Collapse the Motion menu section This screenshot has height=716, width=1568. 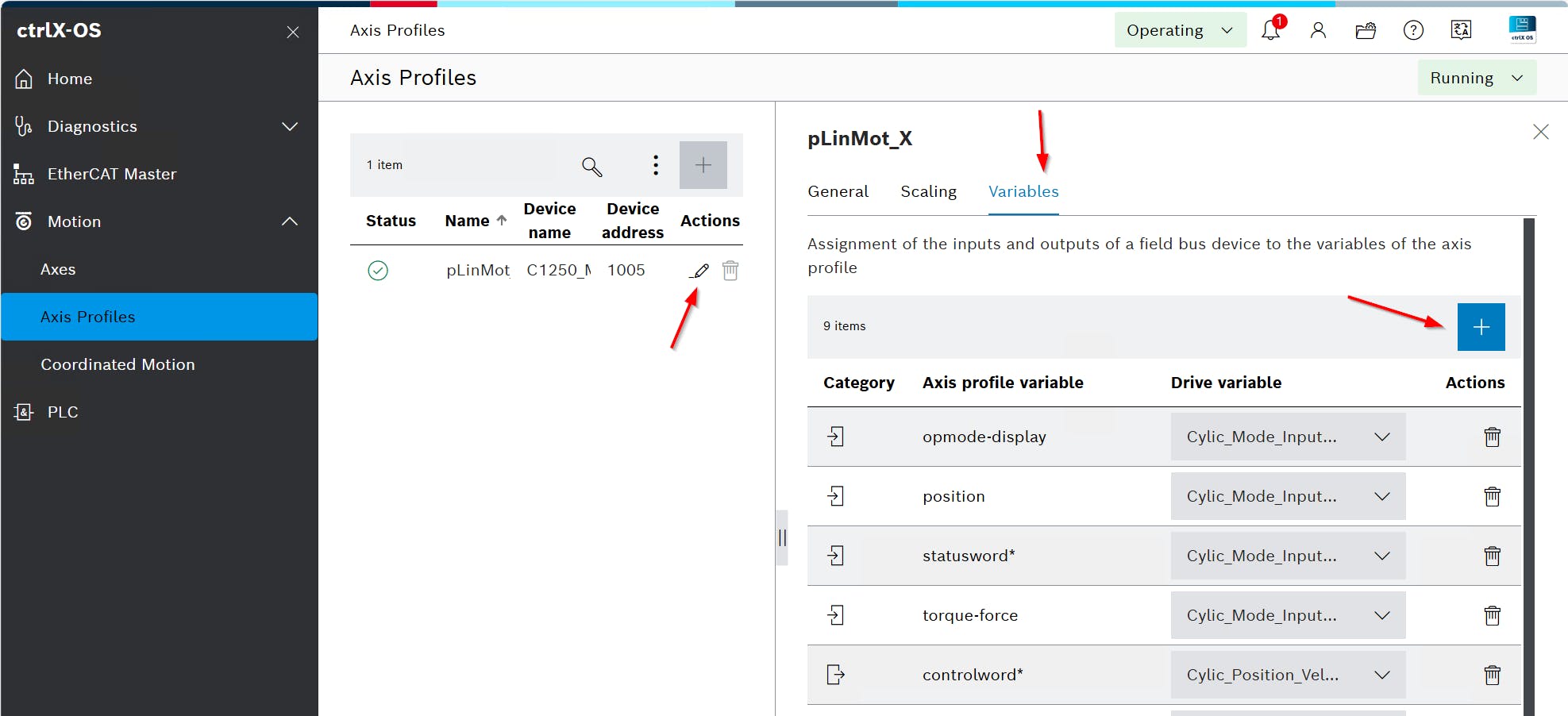pos(290,221)
